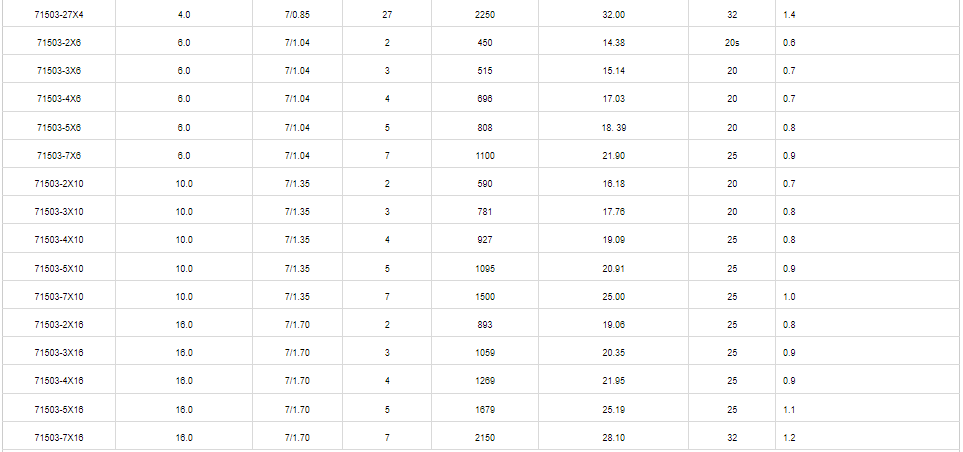The image size is (963, 452).
Task: Select the 25.00 value cell
Action: tap(614, 297)
